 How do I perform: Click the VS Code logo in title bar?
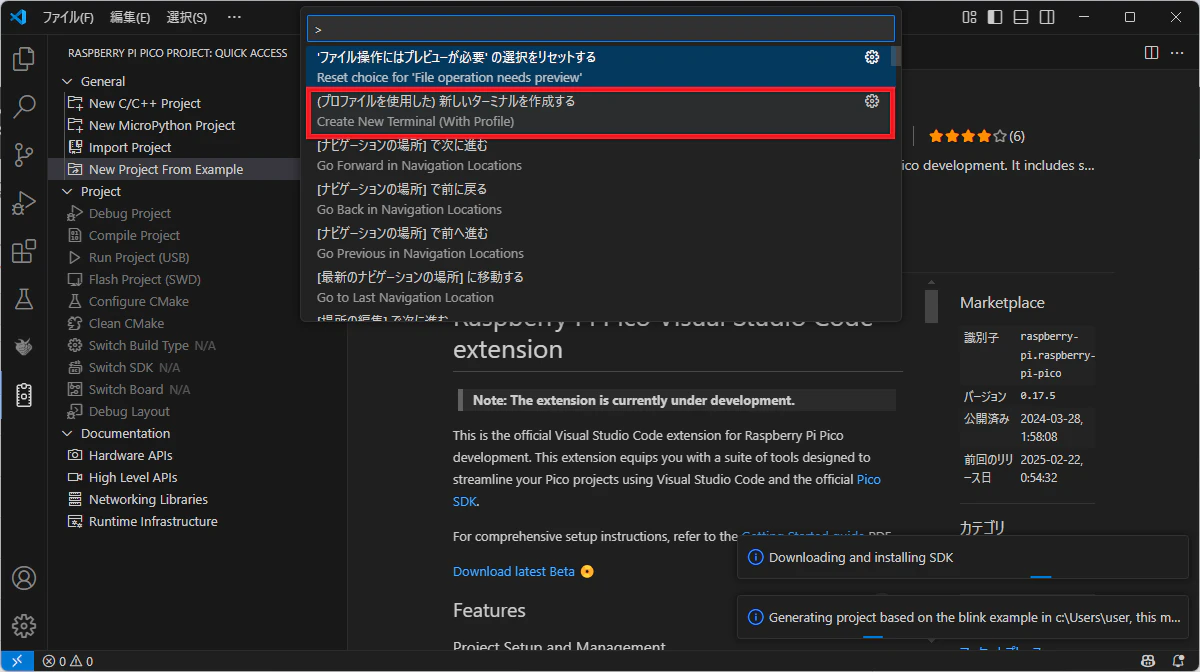[x=17, y=17]
